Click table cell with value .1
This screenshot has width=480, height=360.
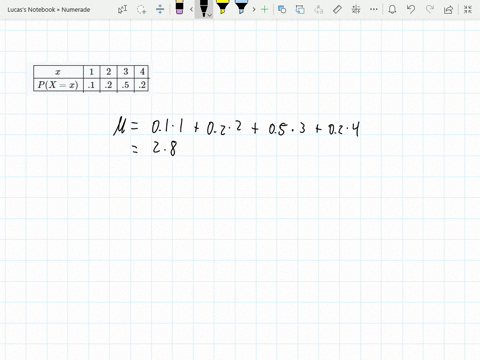(91, 85)
